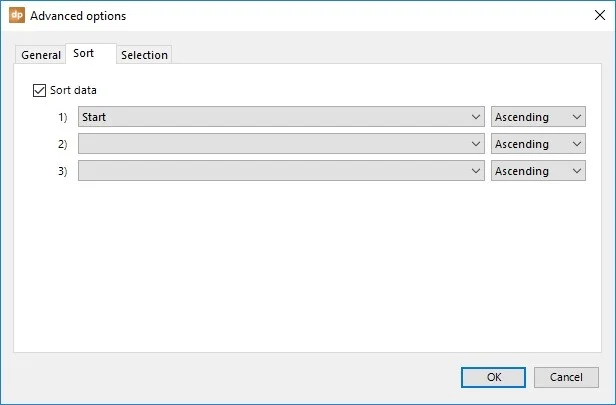Click the dp application icon in title bar

point(17,15)
